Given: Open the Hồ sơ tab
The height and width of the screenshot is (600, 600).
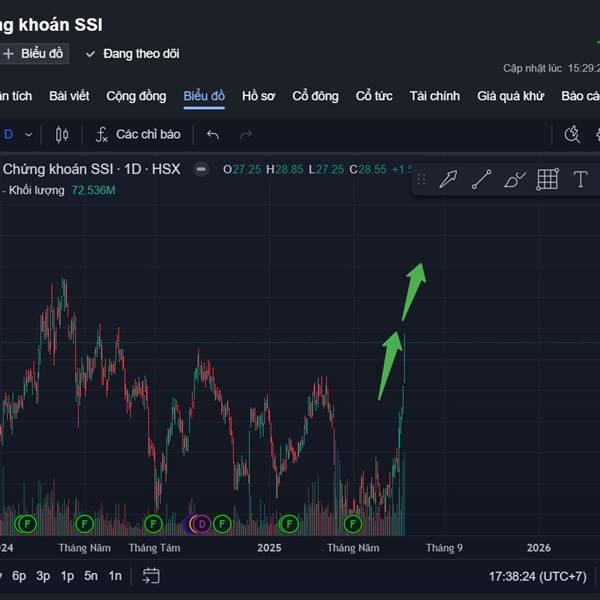Looking at the screenshot, I should (x=258, y=96).
